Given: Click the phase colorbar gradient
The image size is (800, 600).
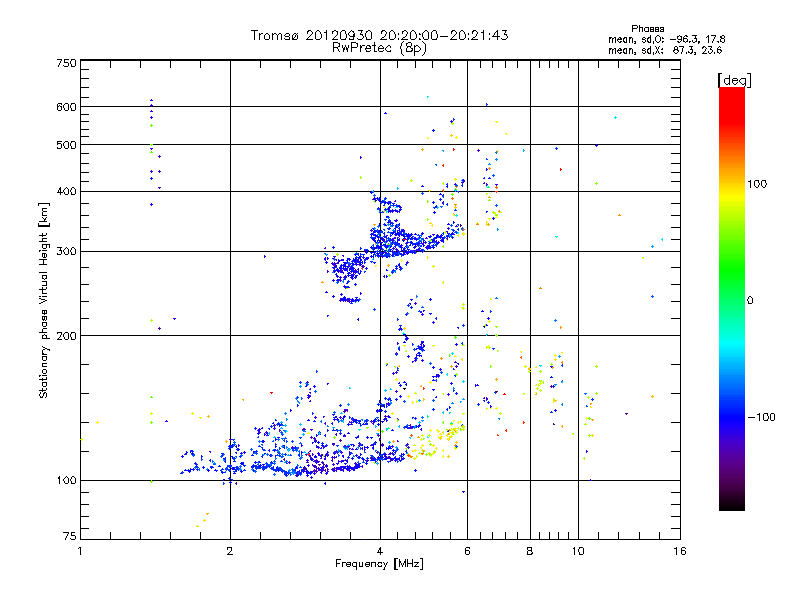Looking at the screenshot, I should [732, 298].
